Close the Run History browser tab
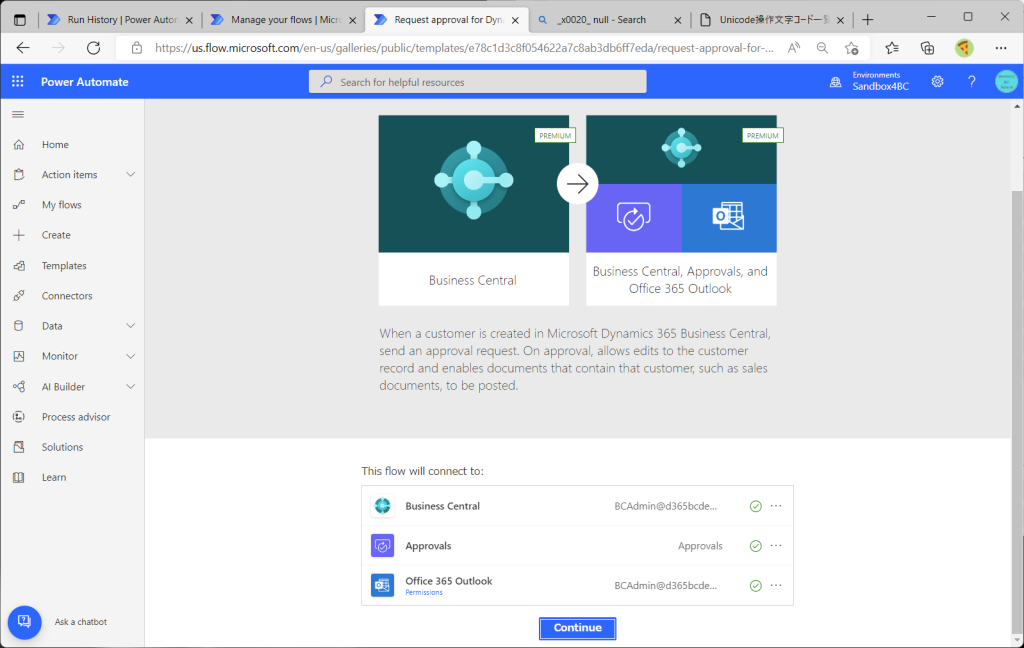1024x648 pixels. coord(189,20)
